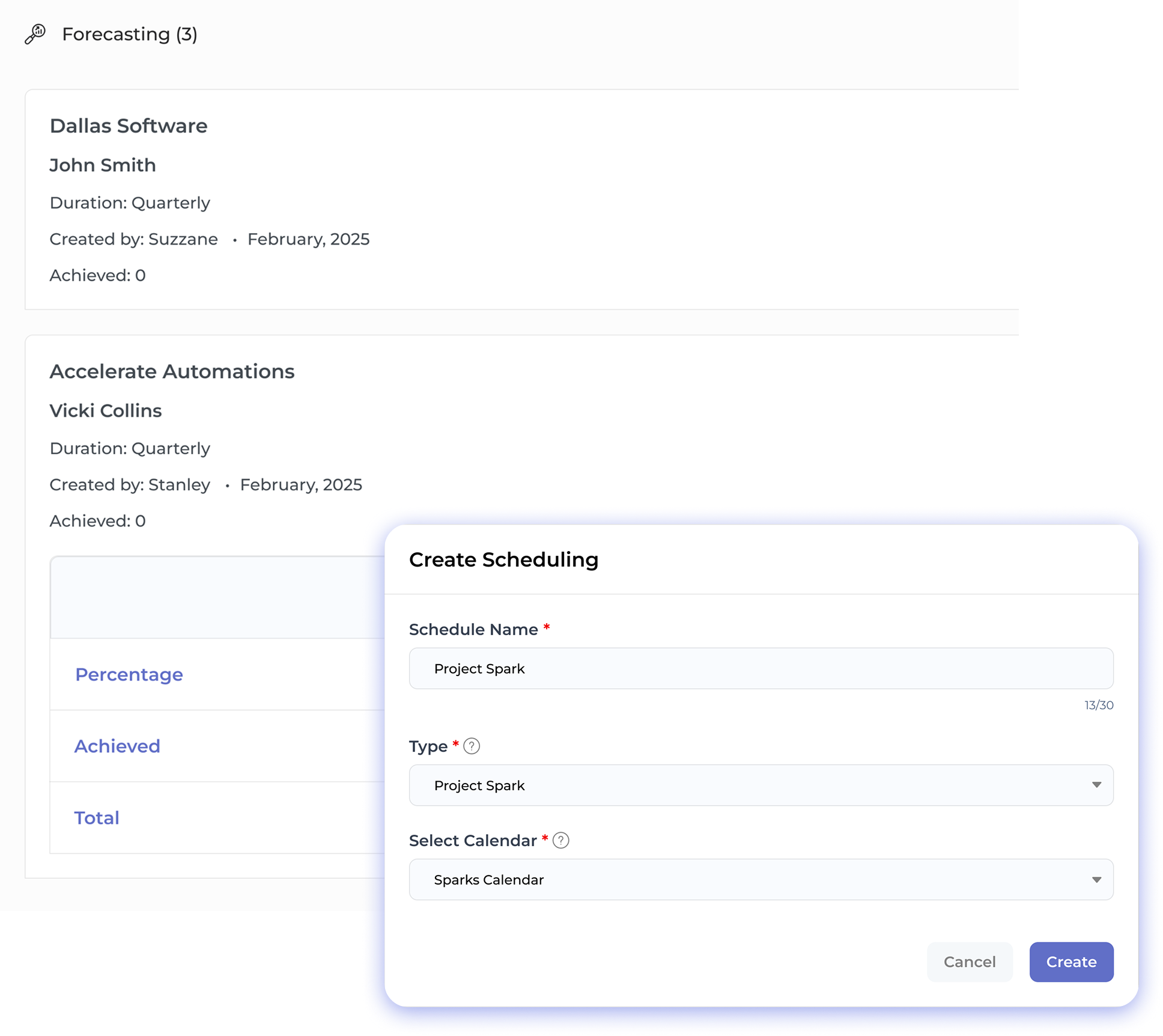Select the Achieved row label
The width and height of the screenshot is (1163, 1036).
click(x=117, y=746)
